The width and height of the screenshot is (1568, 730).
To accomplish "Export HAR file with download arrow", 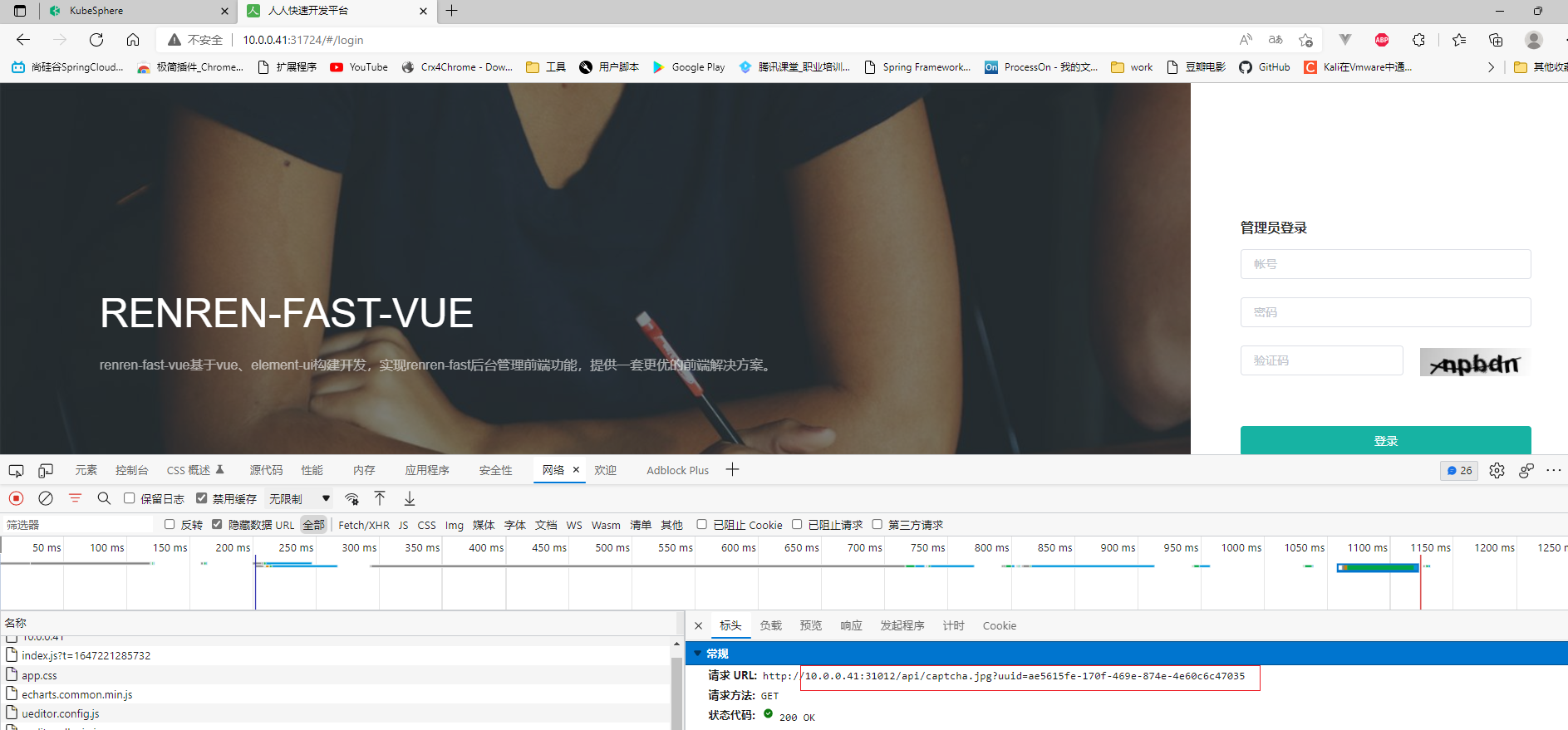I will click(410, 498).
